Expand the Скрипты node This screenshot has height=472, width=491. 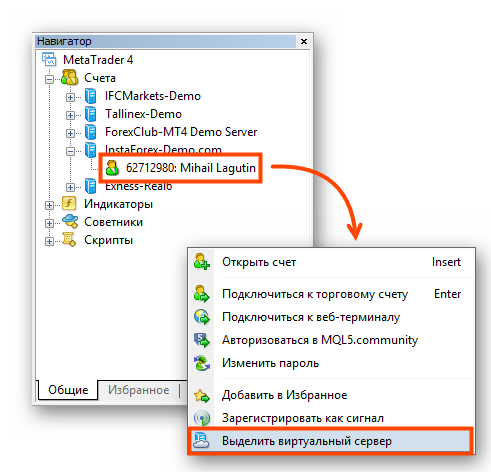(x=49, y=241)
